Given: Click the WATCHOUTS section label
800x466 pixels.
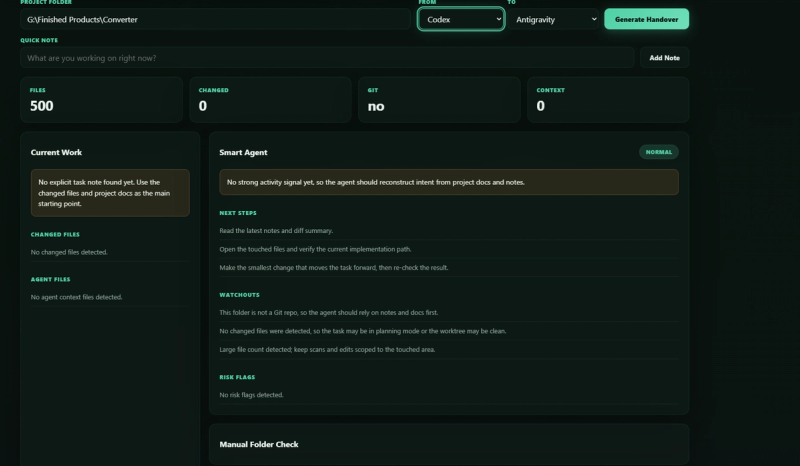Looking at the screenshot, I should click(x=239, y=295).
